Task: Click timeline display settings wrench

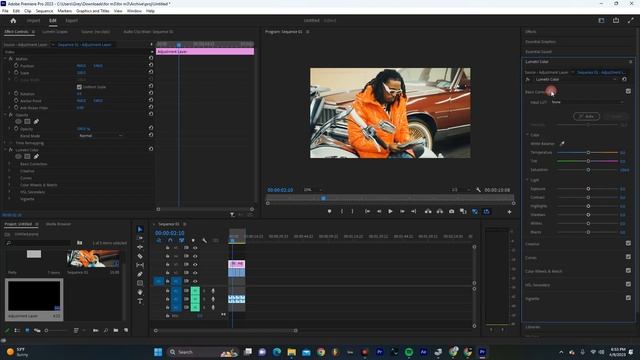Action: click(x=204, y=240)
